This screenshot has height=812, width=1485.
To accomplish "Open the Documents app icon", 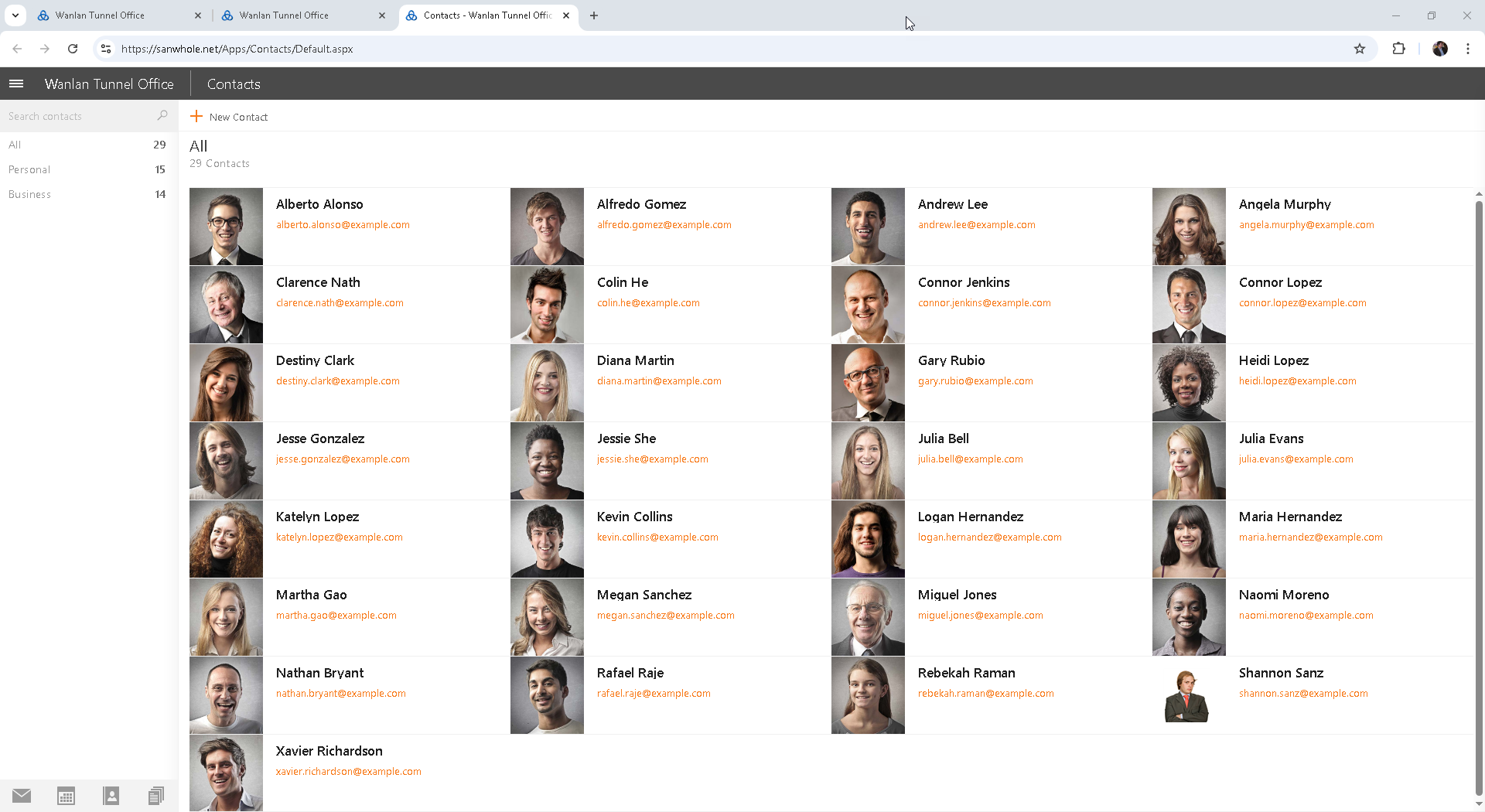I will click(x=156, y=796).
